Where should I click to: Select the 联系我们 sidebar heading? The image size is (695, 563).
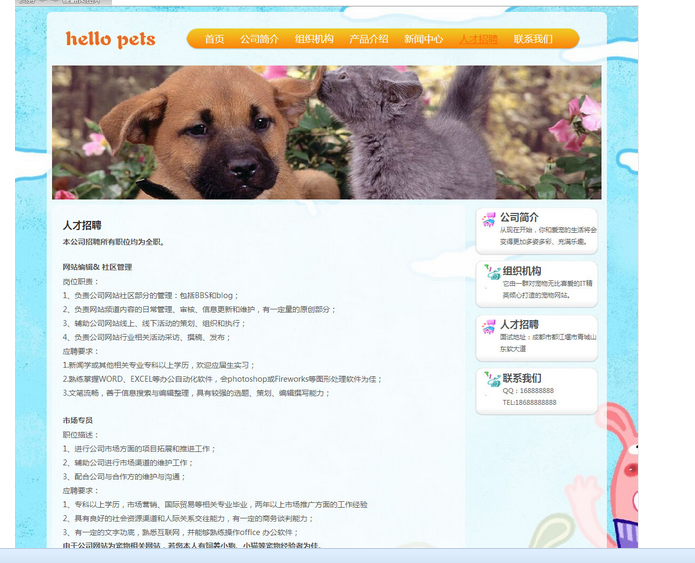click(x=521, y=378)
